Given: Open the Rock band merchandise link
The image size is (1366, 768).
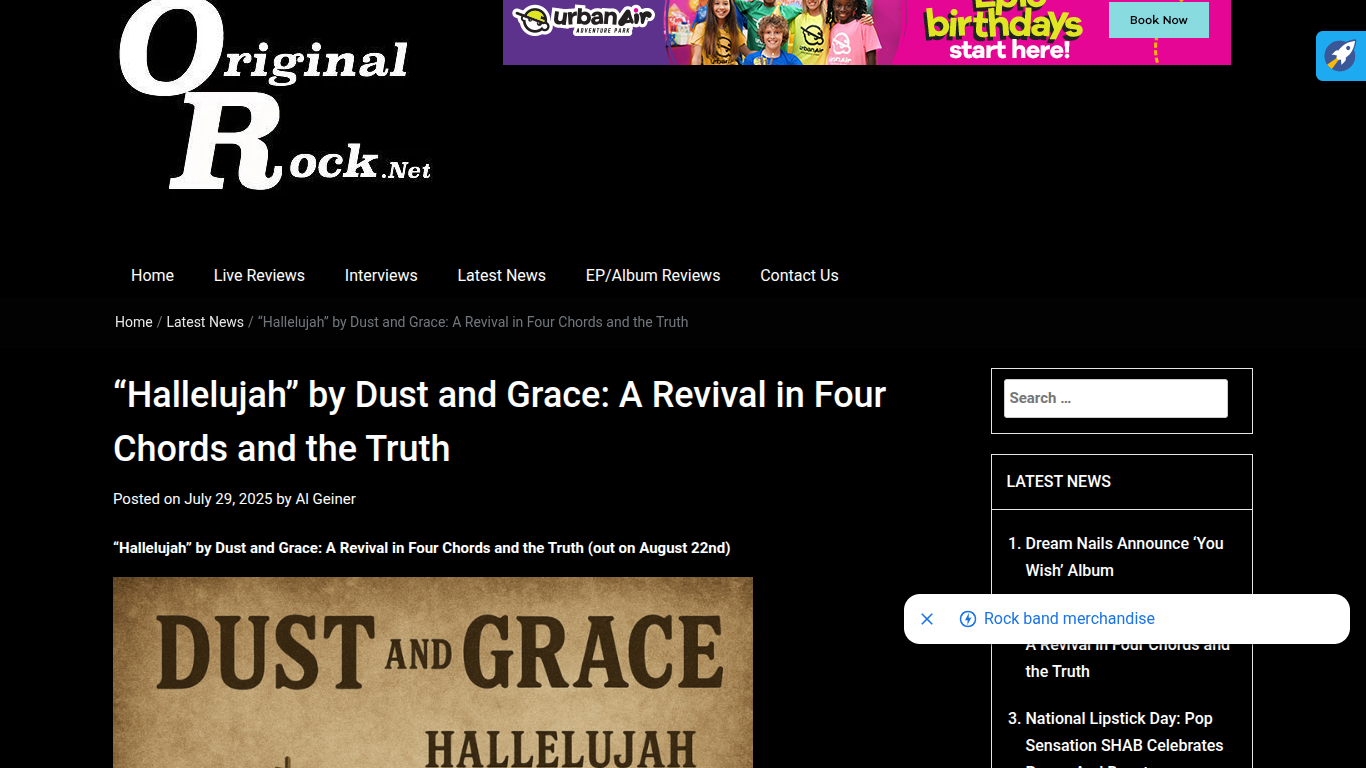Looking at the screenshot, I should point(1069,619).
